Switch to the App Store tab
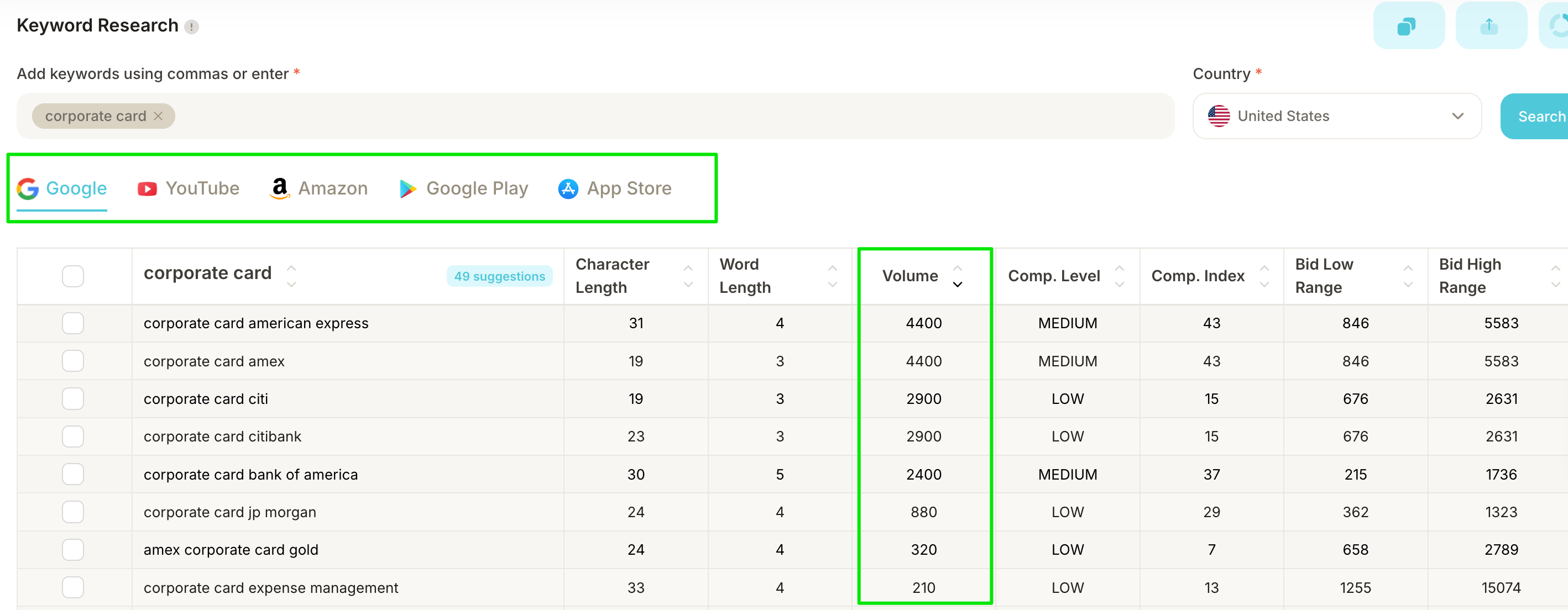Image resolution: width=1568 pixels, height=610 pixels. [615, 188]
